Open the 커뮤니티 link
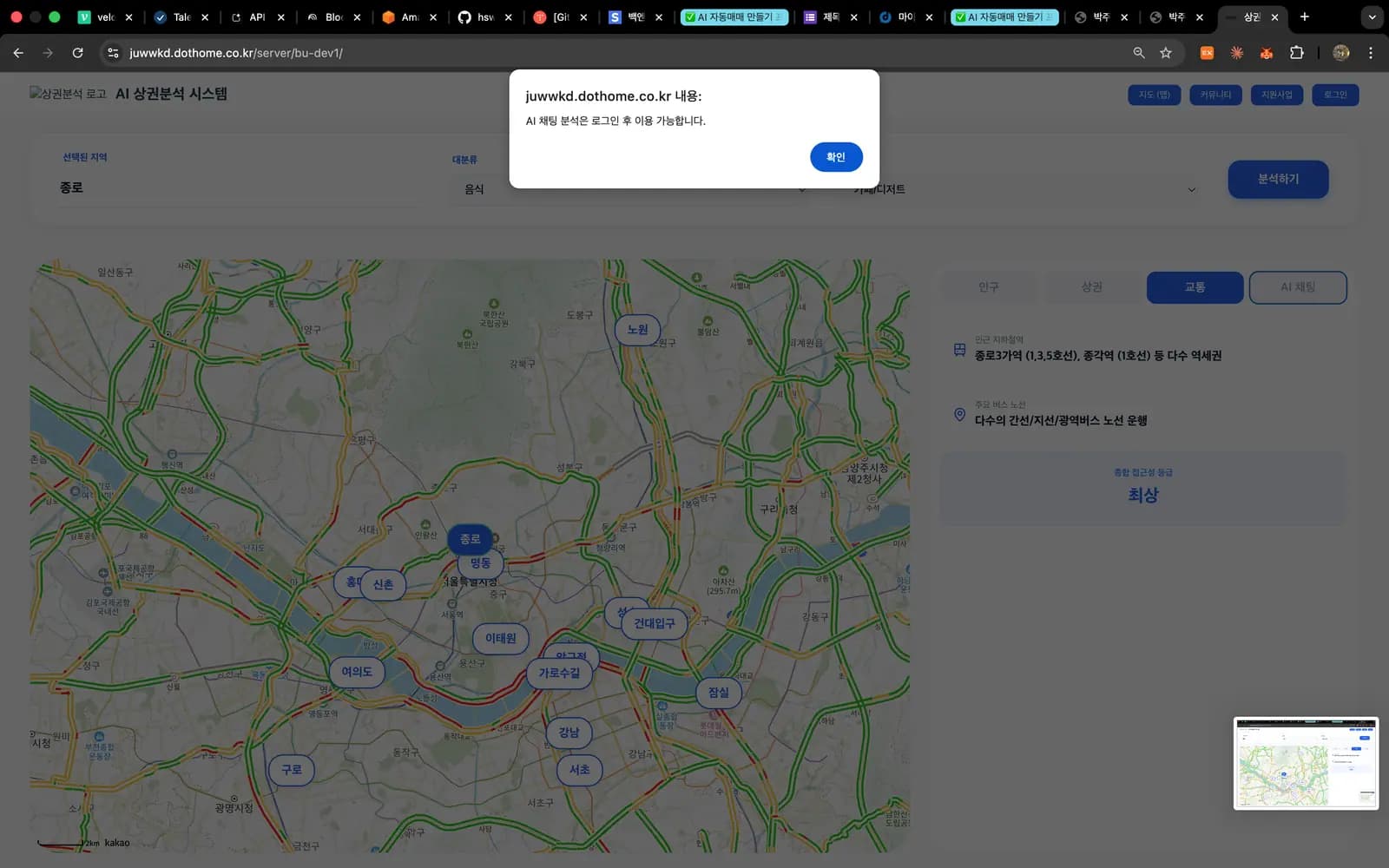1389x868 pixels. pos(1215,95)
